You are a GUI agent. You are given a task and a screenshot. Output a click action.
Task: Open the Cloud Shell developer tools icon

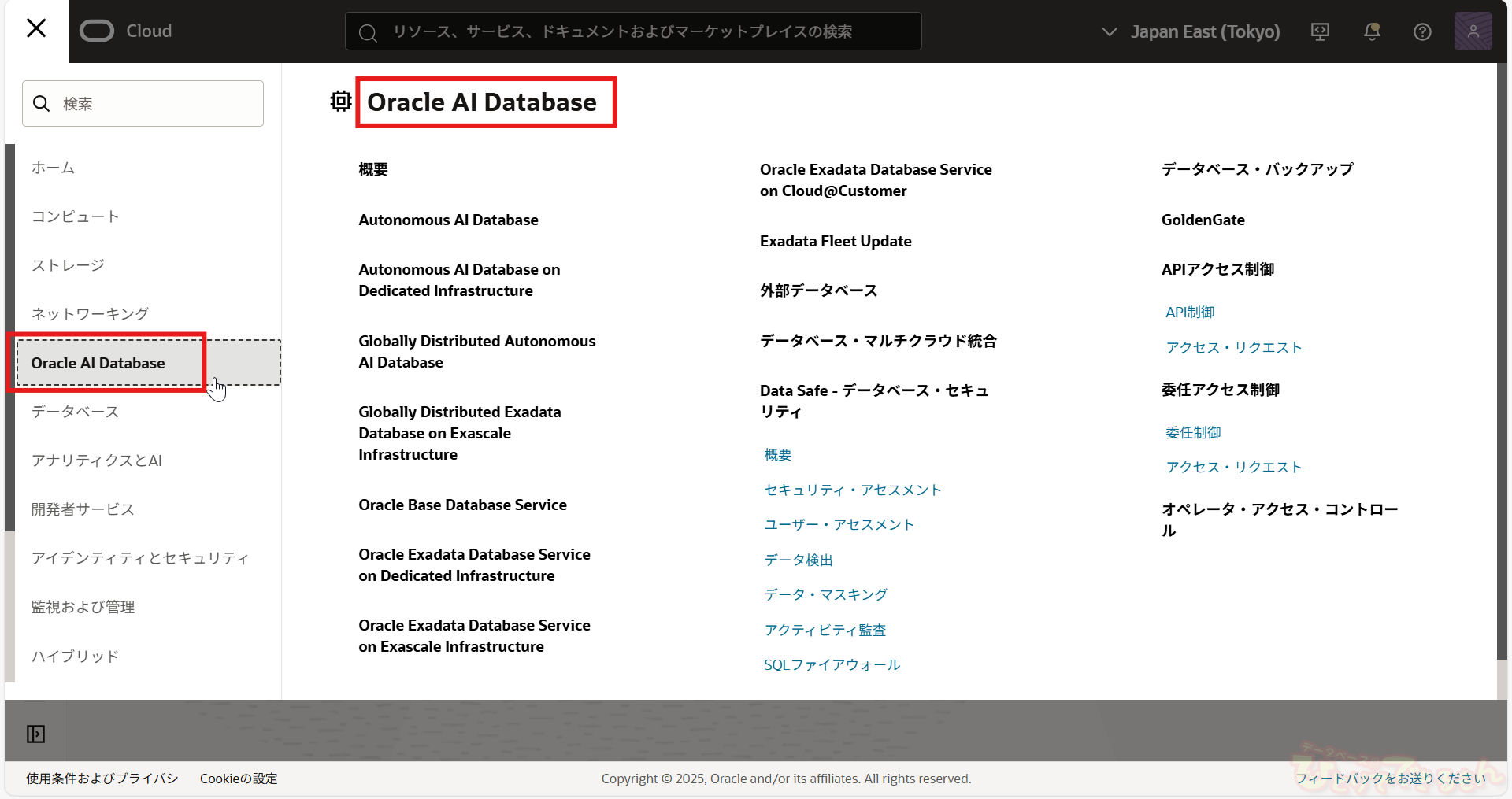[x=1320, y=31]
